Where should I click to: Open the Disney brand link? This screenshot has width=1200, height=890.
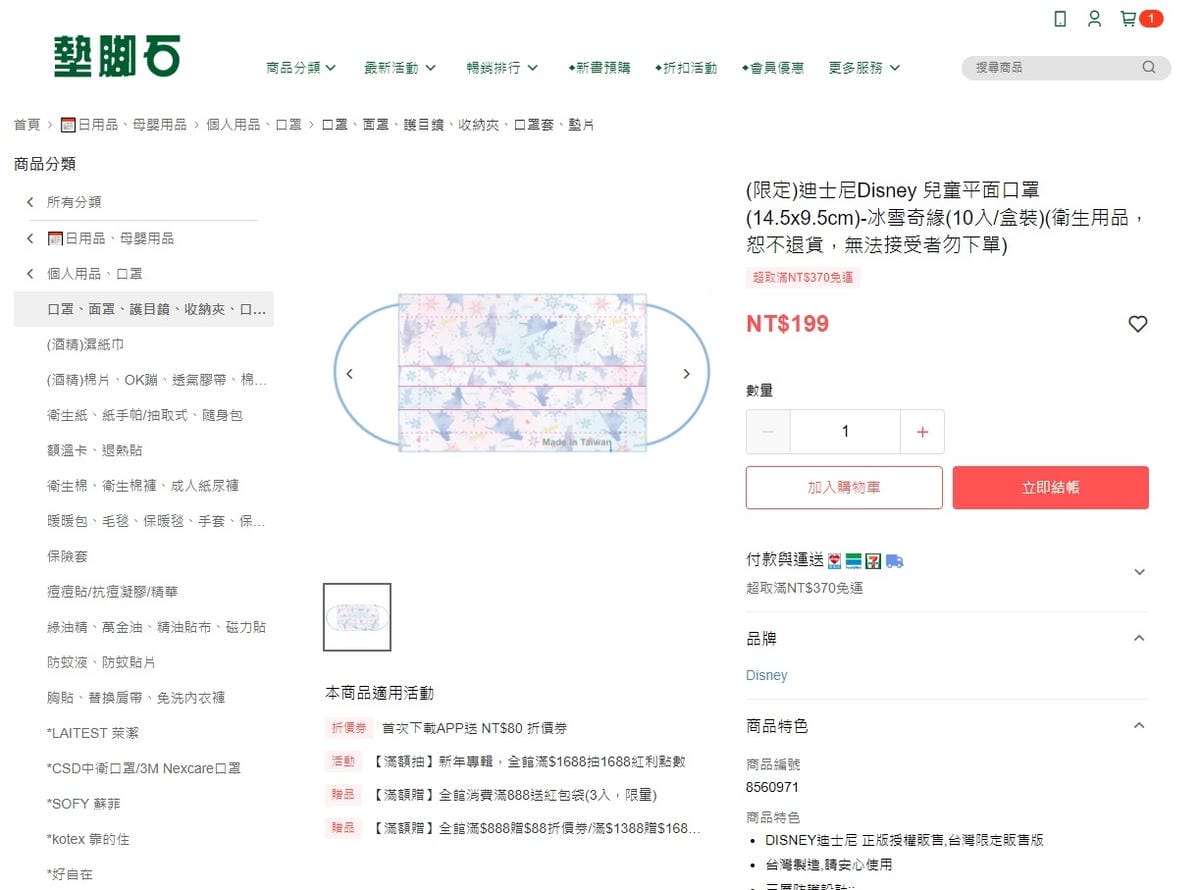[767, 675]
